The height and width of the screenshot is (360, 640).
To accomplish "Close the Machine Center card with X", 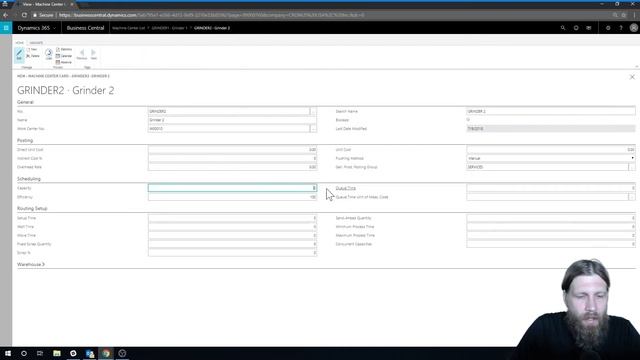I will coord(632,77).
